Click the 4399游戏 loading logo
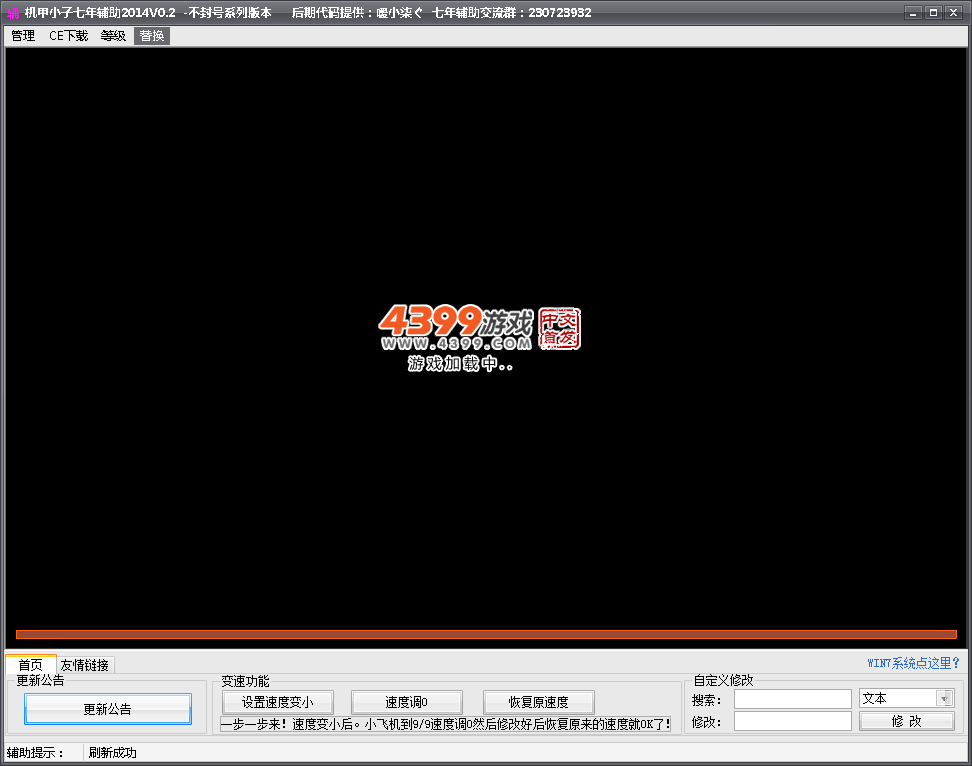The width and height of the screenshot is (972, 766). tap(479, 327)
